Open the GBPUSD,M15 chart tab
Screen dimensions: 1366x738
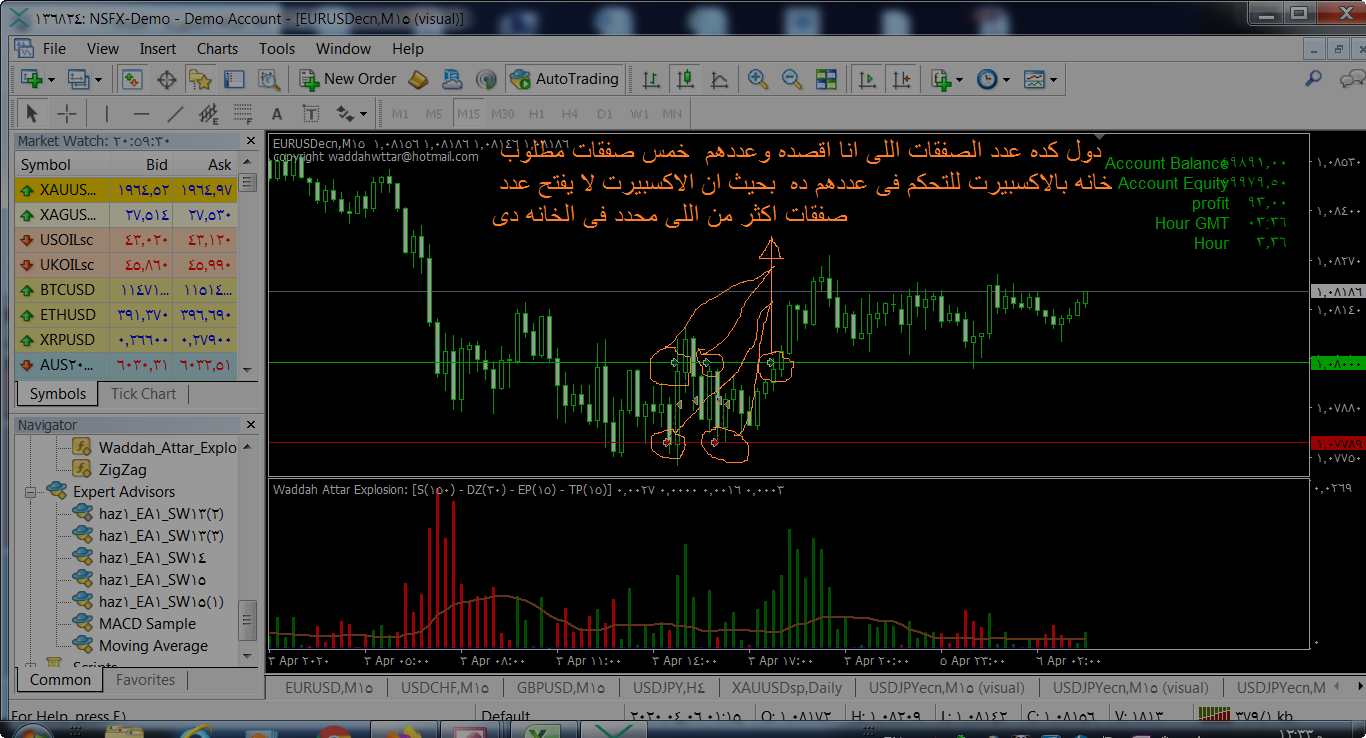click(x=560, y=687)
